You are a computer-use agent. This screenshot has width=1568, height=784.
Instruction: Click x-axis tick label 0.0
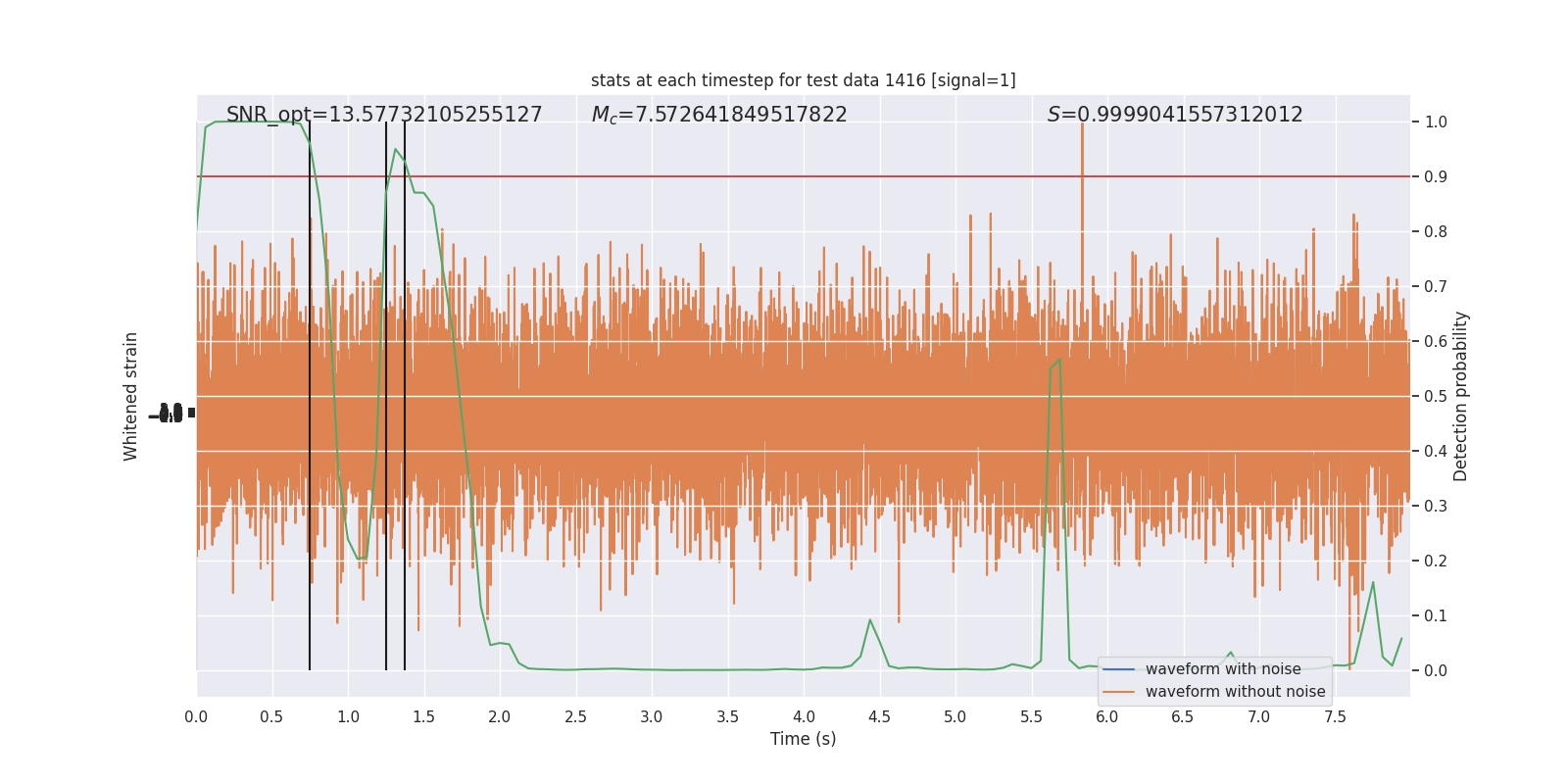[196, 717]
